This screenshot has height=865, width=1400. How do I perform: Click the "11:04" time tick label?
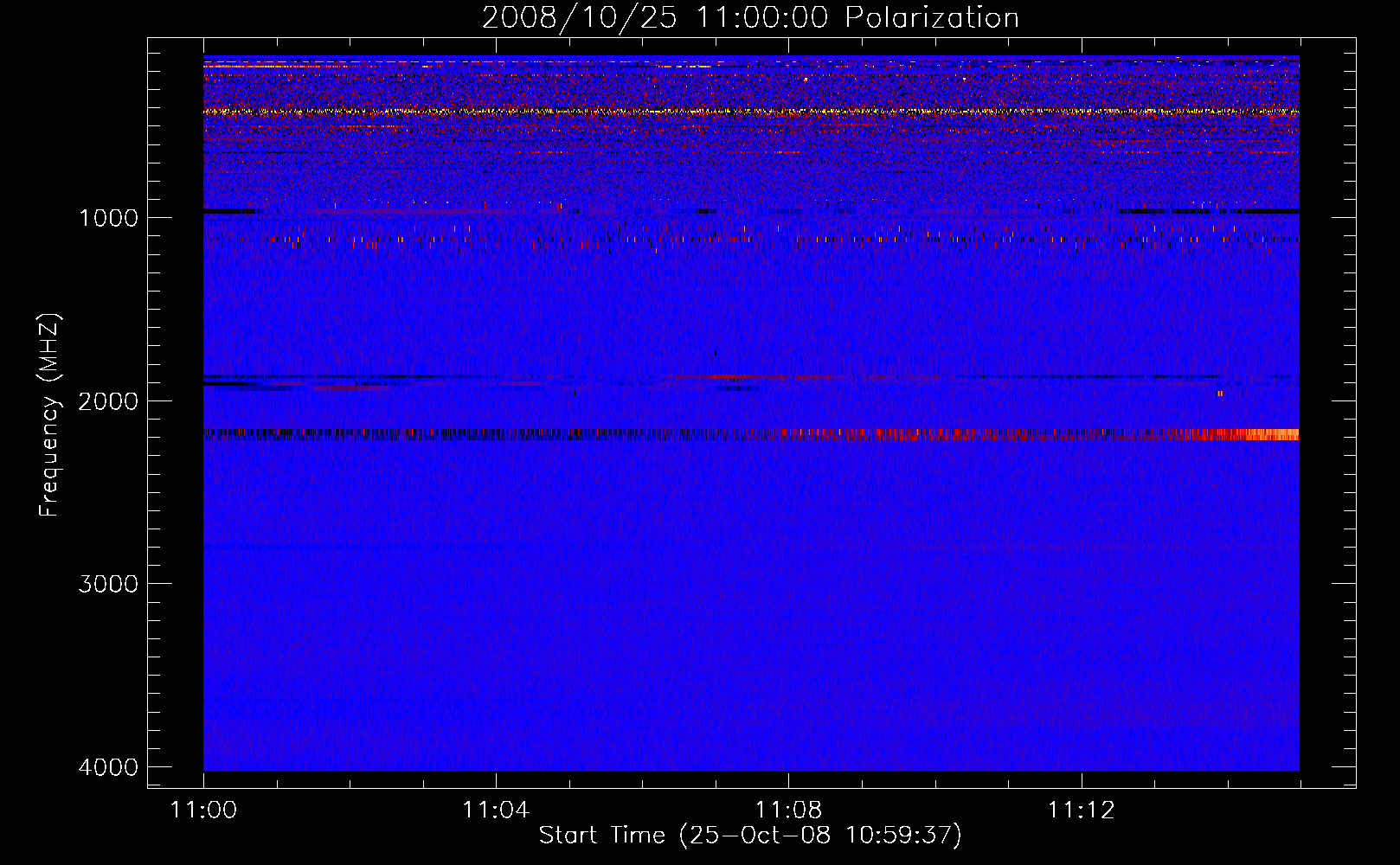496,810
